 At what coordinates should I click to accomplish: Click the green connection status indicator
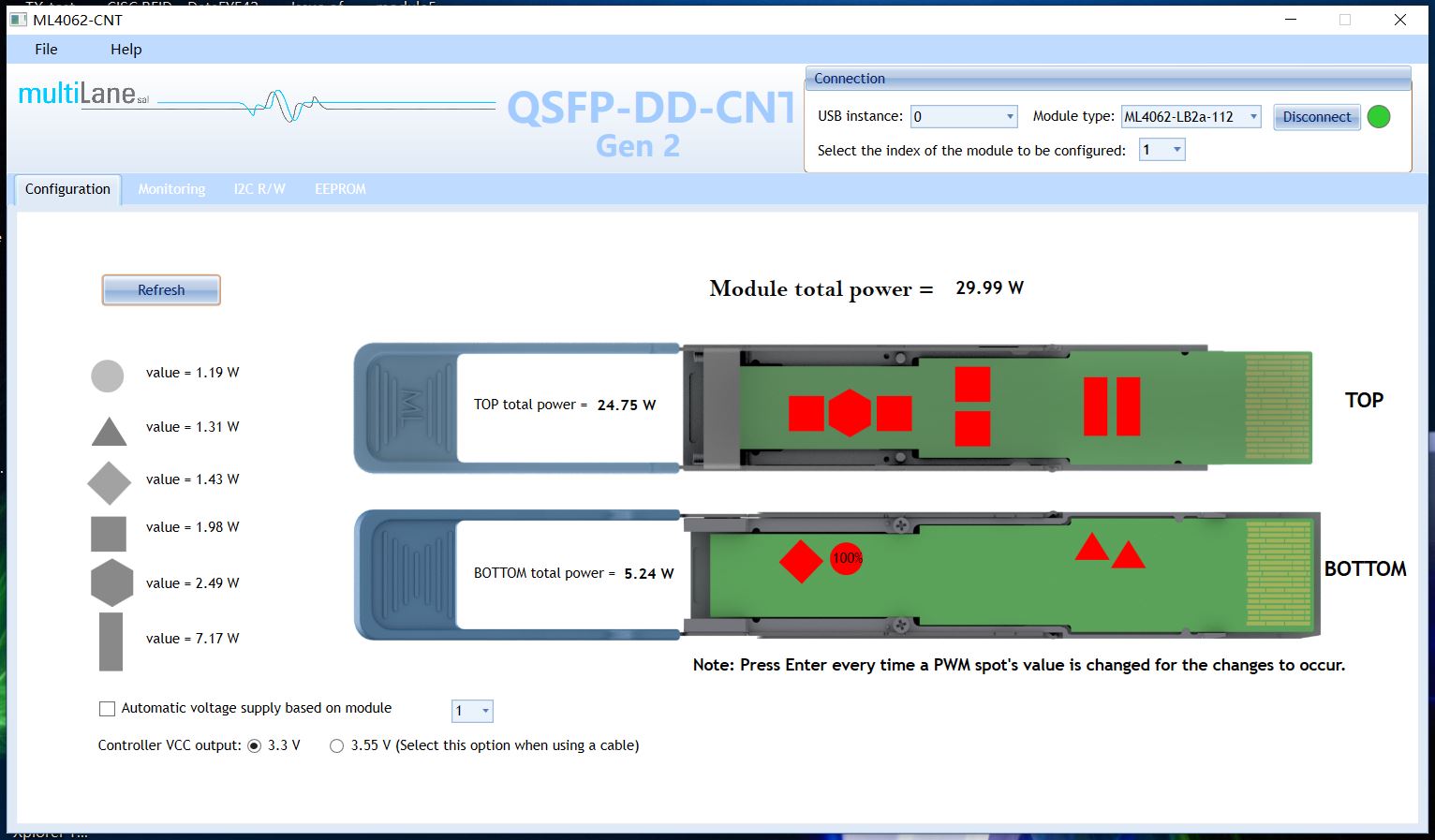[x=1378, y=117]
